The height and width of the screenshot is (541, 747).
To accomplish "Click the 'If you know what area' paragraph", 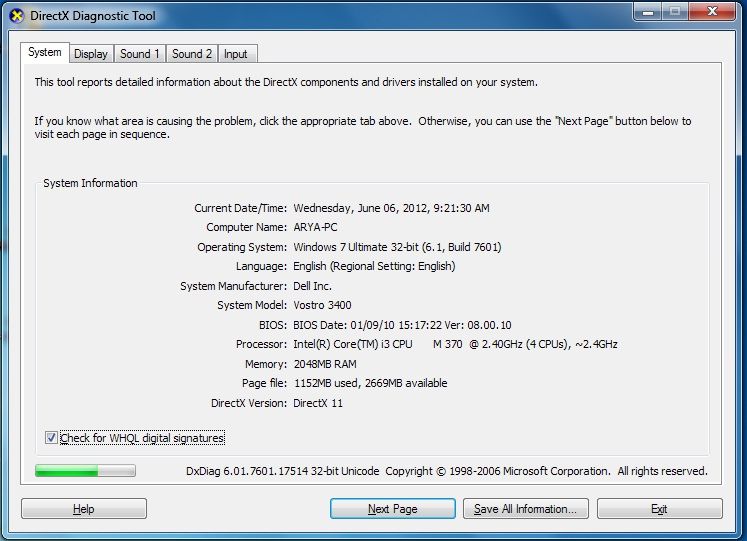I will (x=363, y=128).
